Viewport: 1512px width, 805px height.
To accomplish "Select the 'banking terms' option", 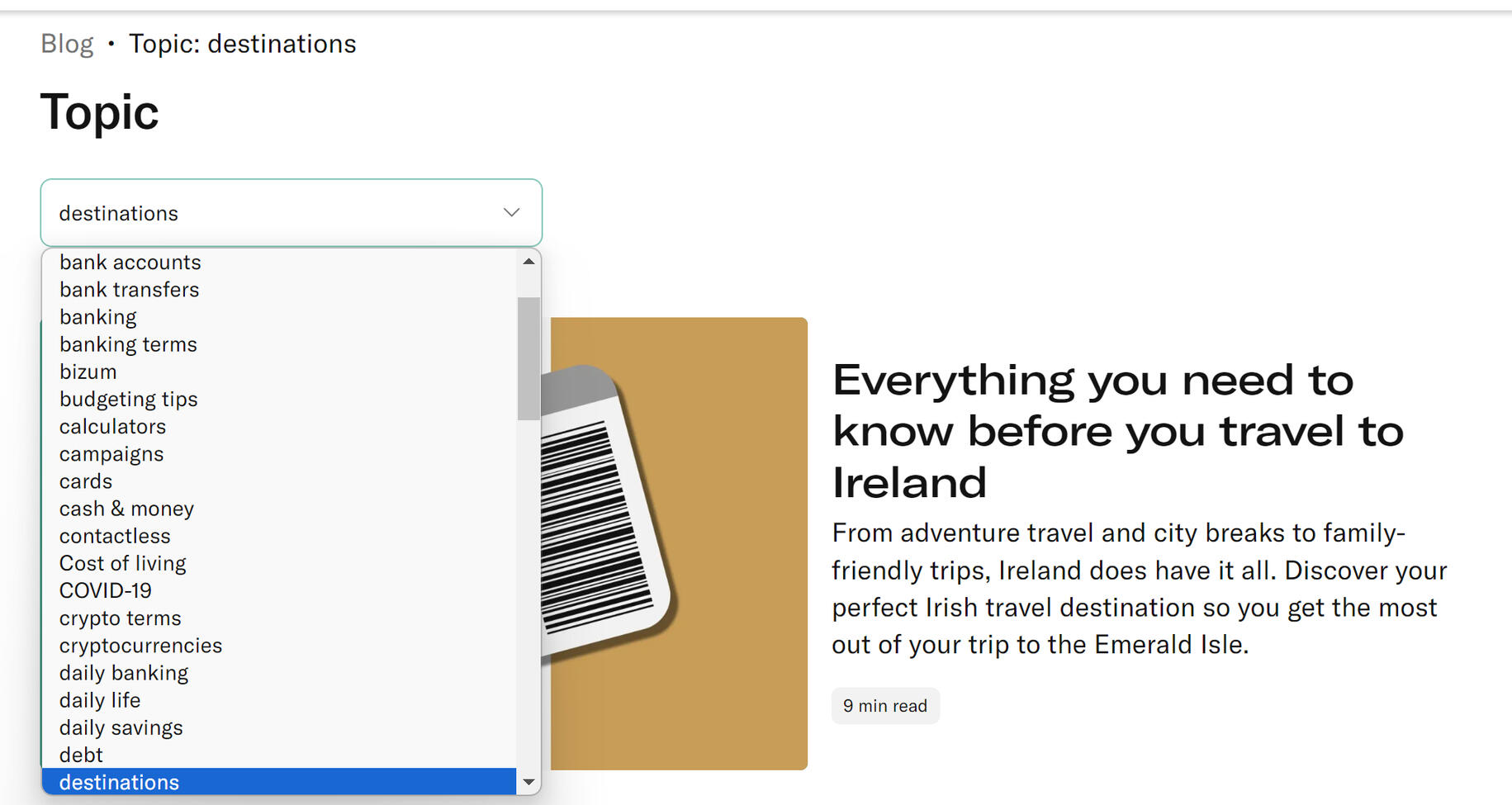I will (128, 344).
